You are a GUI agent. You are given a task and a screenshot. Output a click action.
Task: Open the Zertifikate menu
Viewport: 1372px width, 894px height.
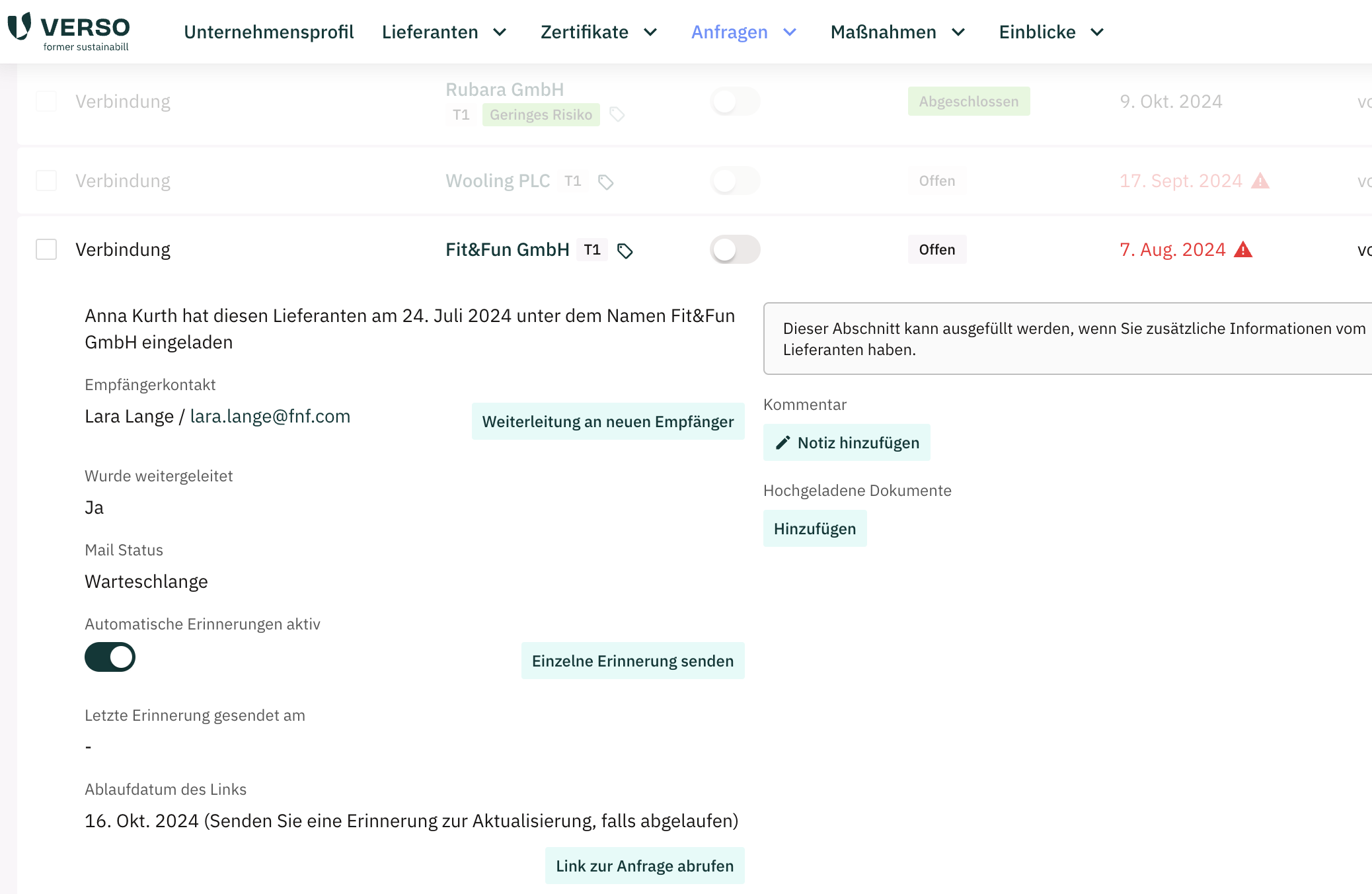pyautogui.click(x=585, y=32)
